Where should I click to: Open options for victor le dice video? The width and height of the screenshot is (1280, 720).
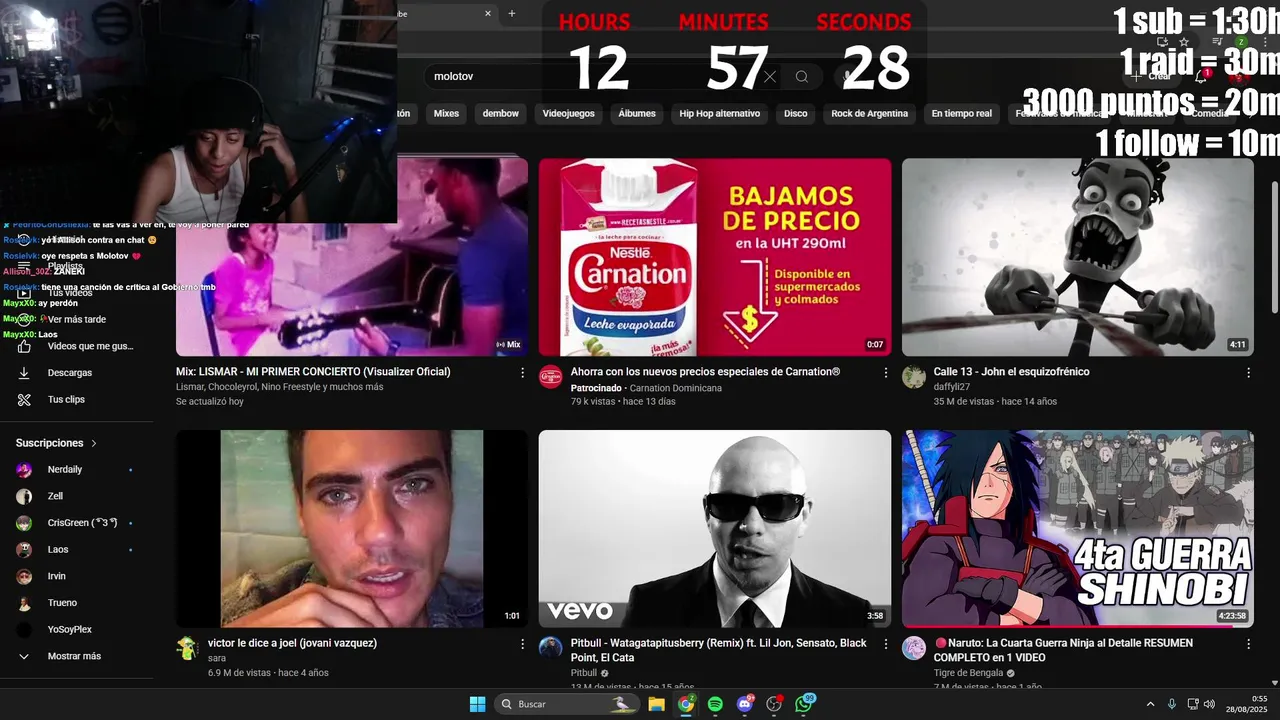click(522, 644)
